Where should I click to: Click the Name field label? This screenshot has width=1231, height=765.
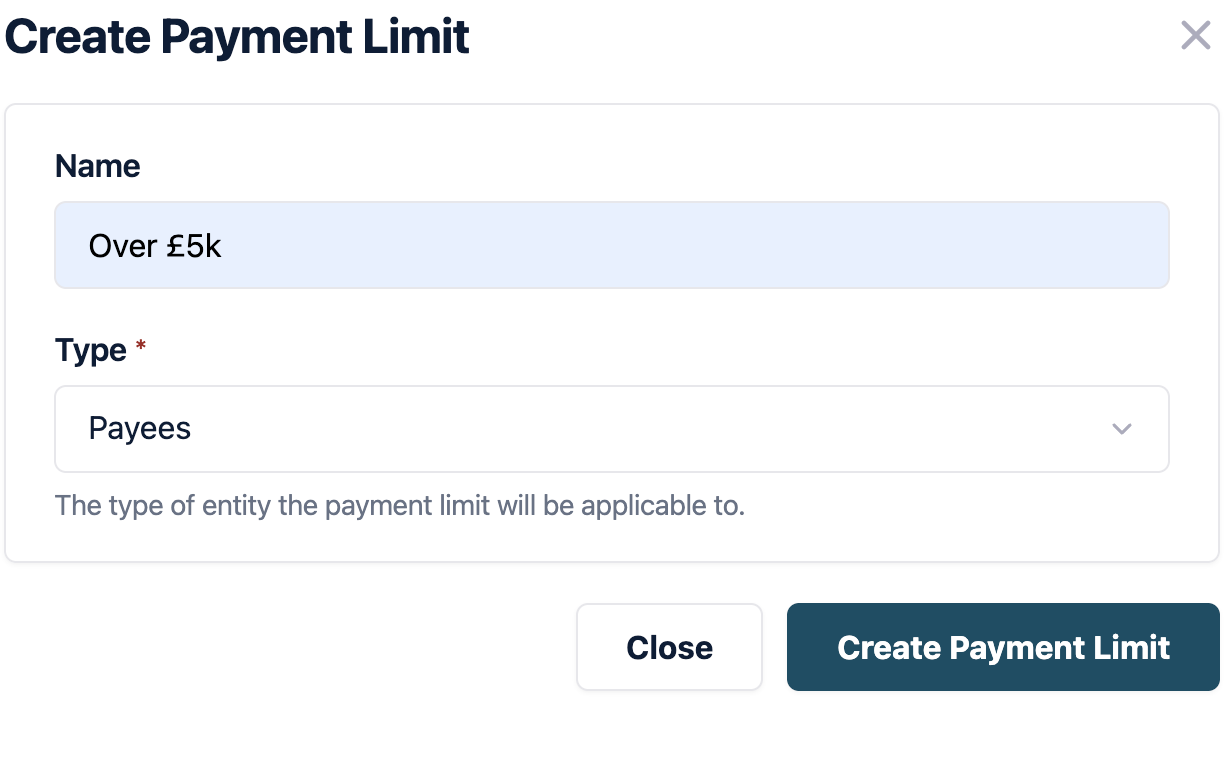click(97, 166)
